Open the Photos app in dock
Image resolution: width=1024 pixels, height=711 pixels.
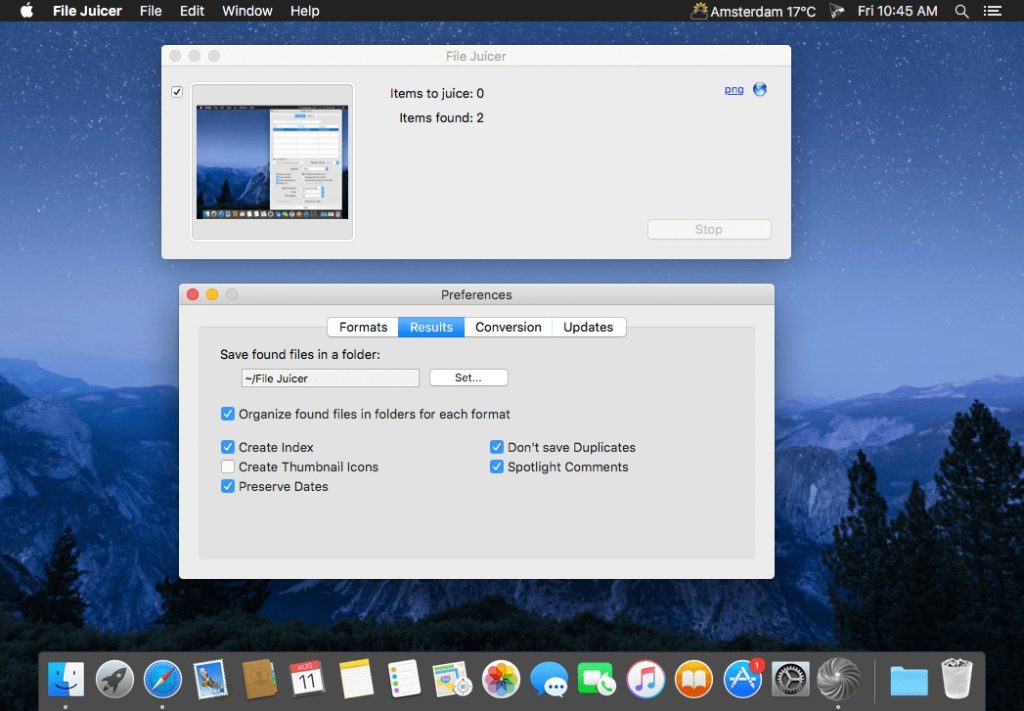(501, 679)
